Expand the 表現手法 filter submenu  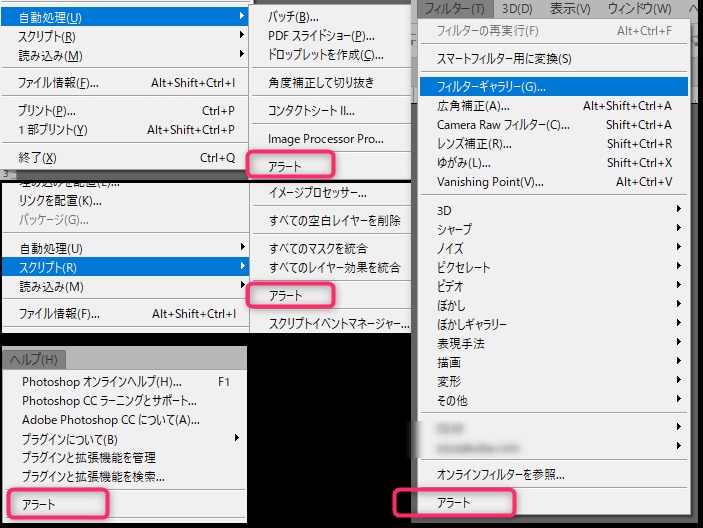461,344
